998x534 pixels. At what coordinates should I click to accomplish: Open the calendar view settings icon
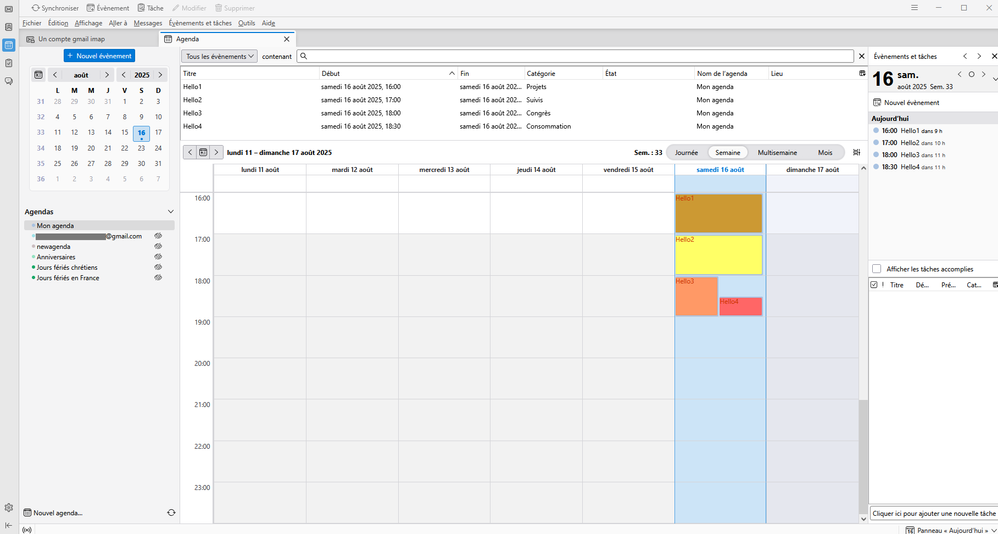(x=856, y=153)
